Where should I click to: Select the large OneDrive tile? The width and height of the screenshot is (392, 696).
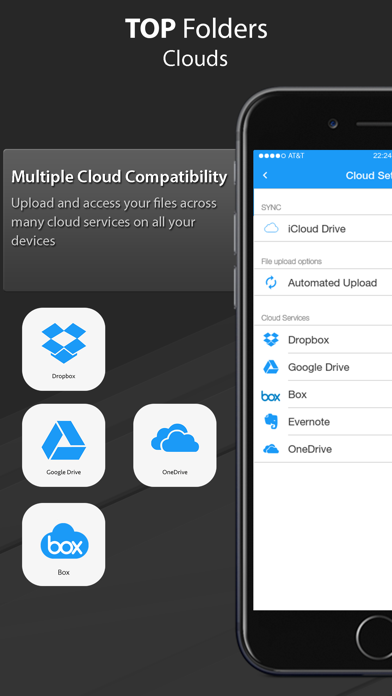point(175,445)
